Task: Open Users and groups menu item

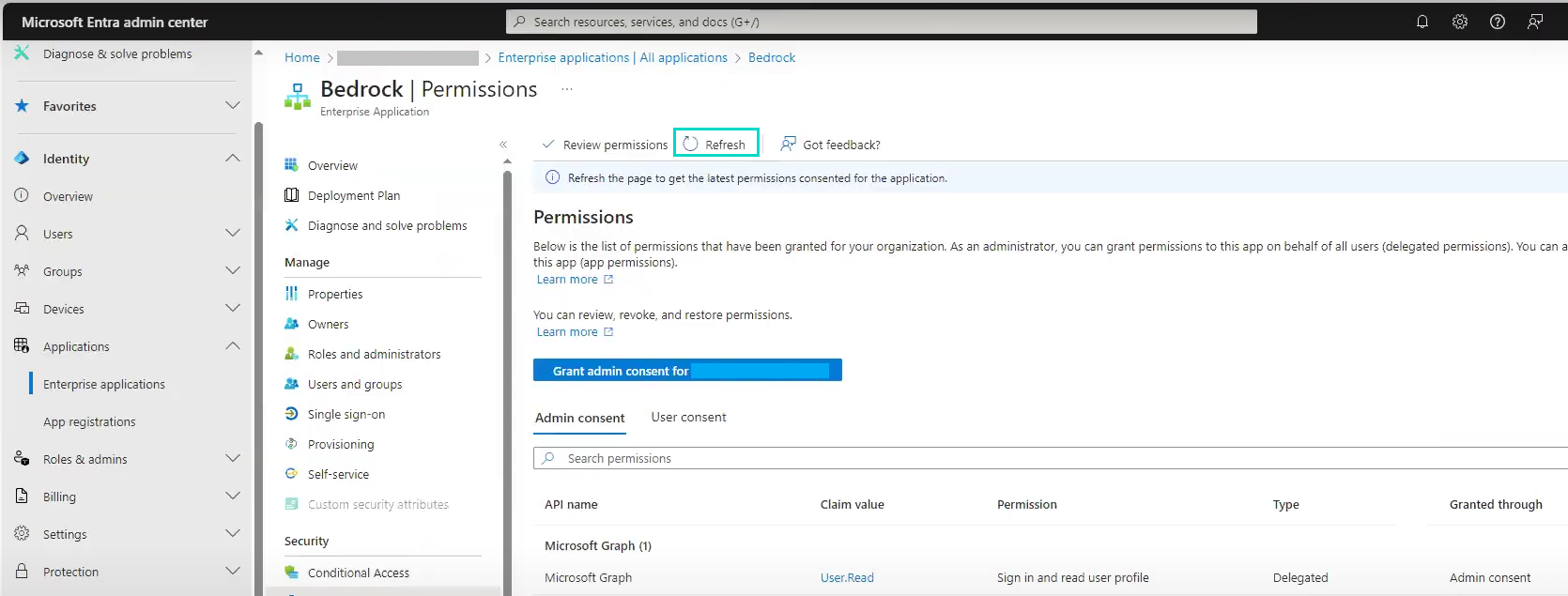Action: tap(355, 384)
